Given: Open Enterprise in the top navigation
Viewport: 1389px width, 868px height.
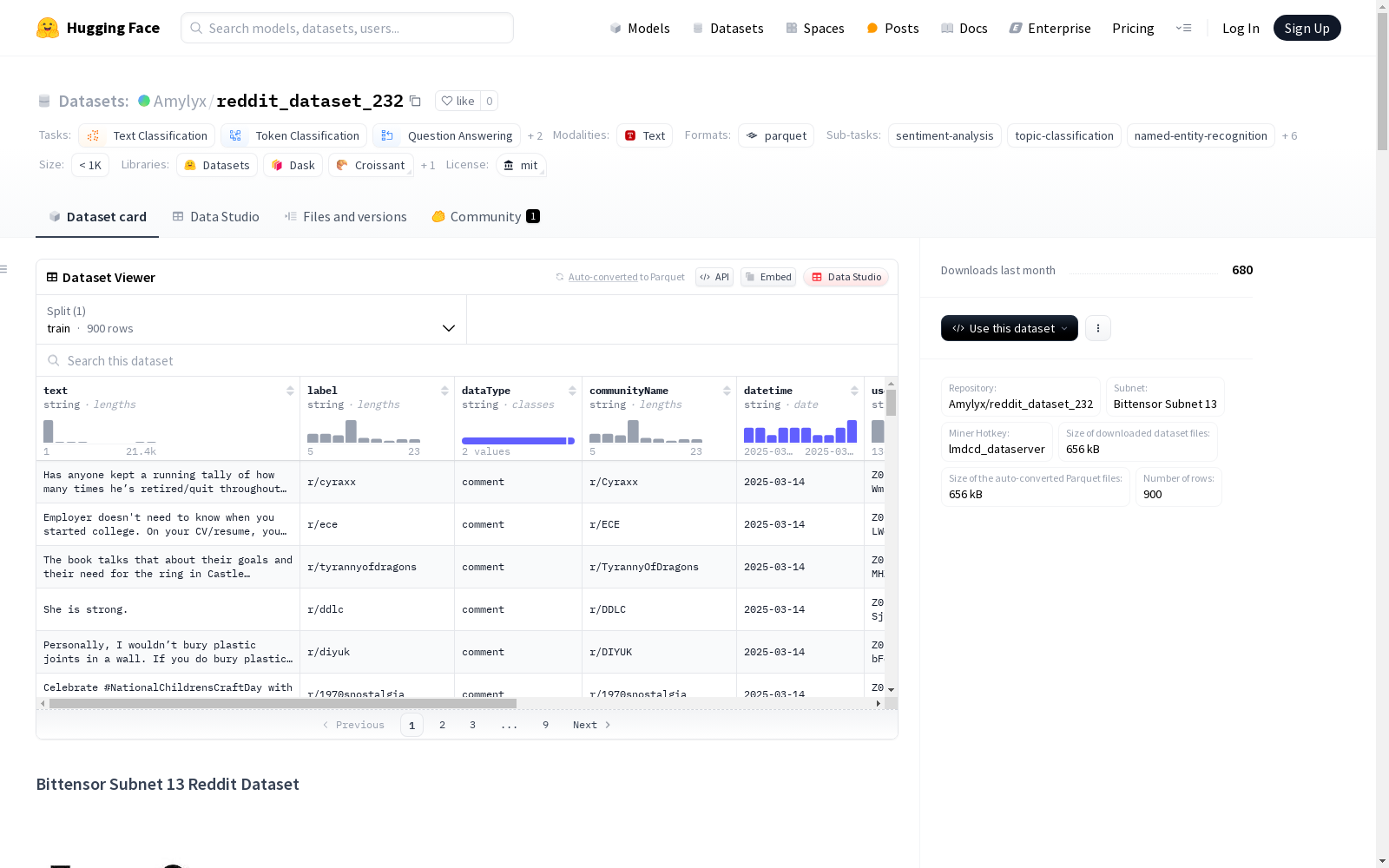Looking at the screenshot, I should pyautogui.click(x=1050, y=28).
